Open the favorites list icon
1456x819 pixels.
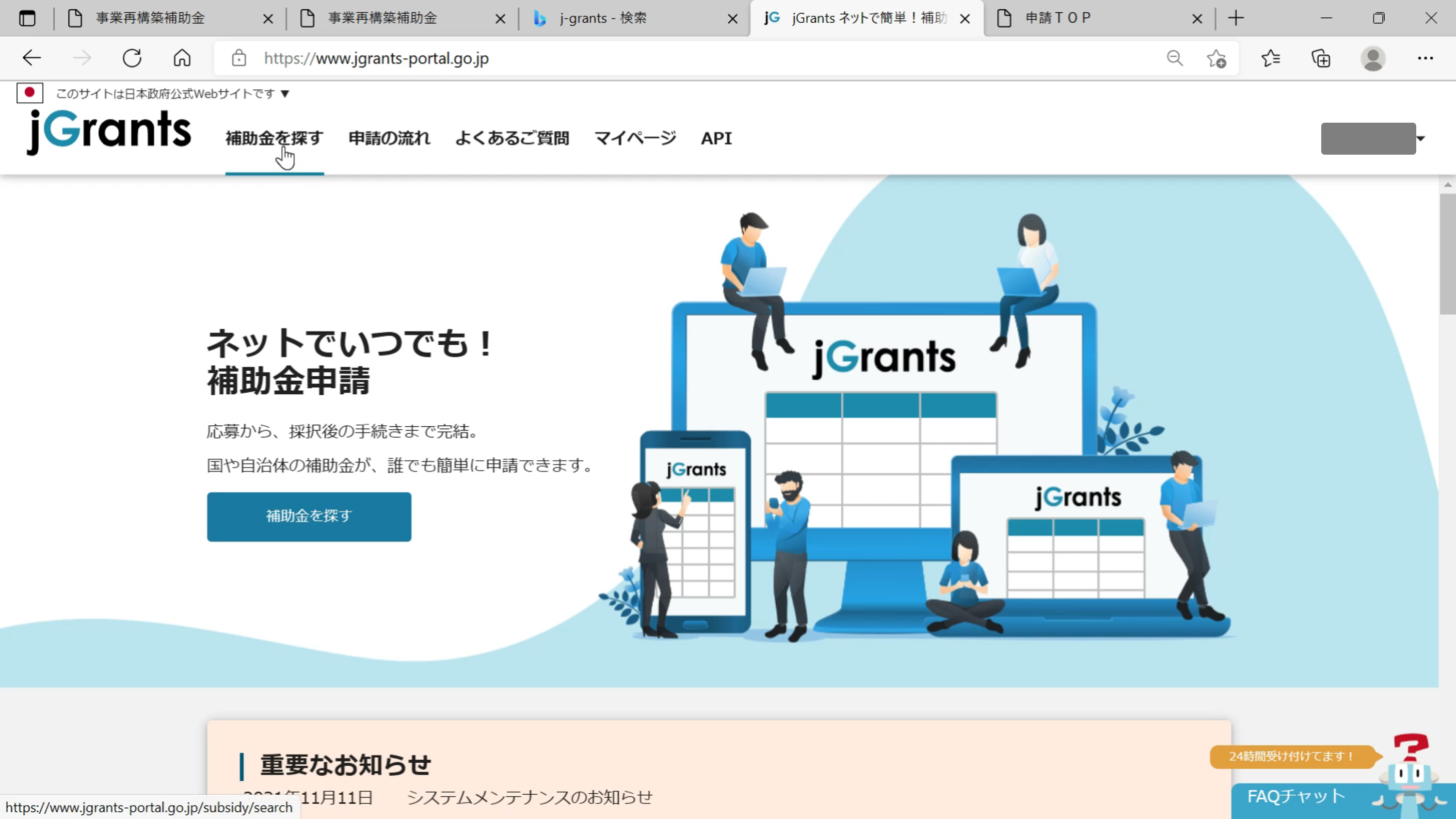click(x=1271, y=58)
